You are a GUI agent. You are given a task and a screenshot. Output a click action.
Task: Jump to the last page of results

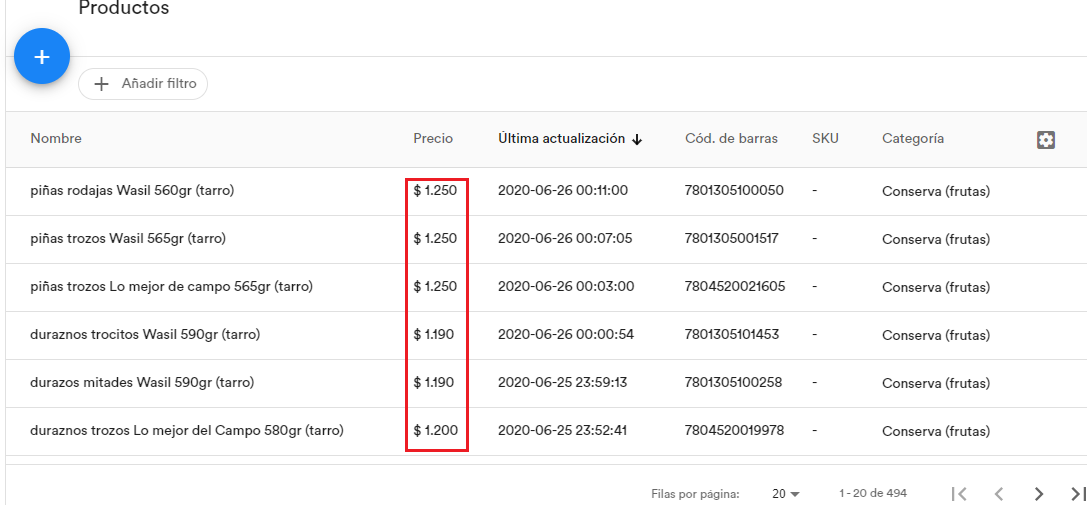(1076, 493)
